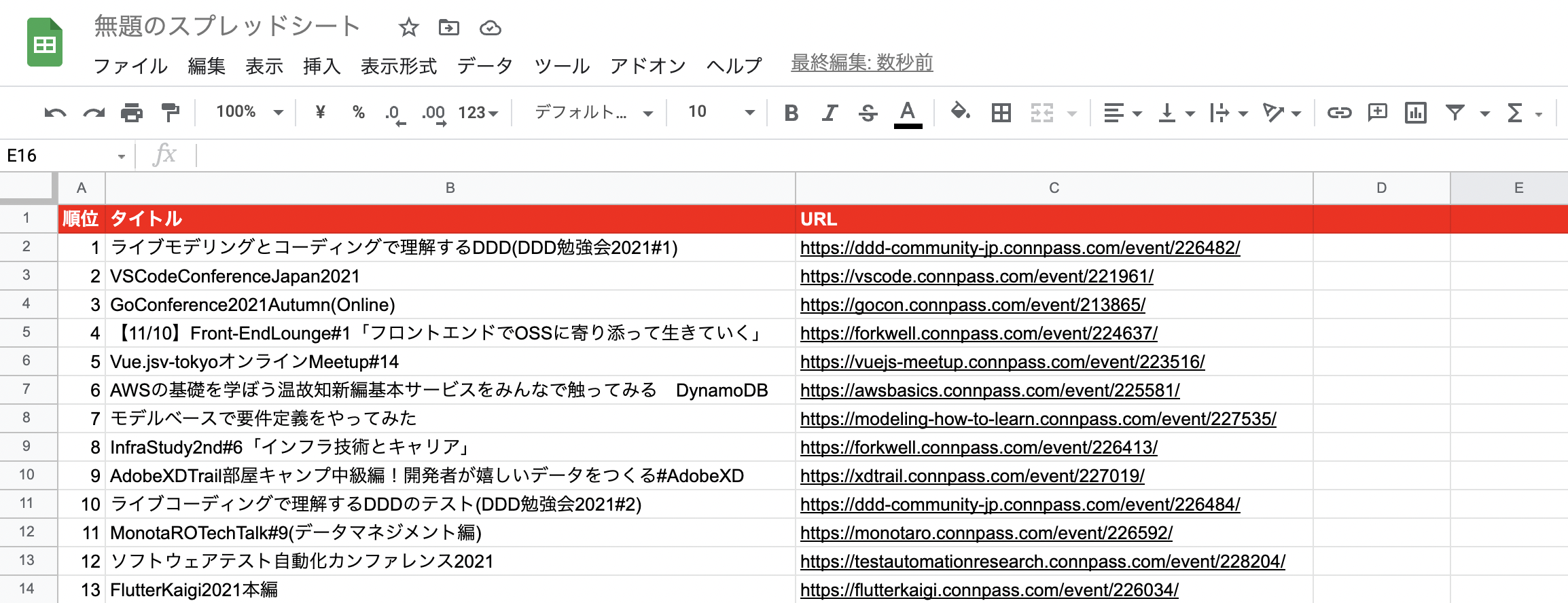Click the select-all corner box
This screenshot has height=603, width=1568.
coord(27,187)
